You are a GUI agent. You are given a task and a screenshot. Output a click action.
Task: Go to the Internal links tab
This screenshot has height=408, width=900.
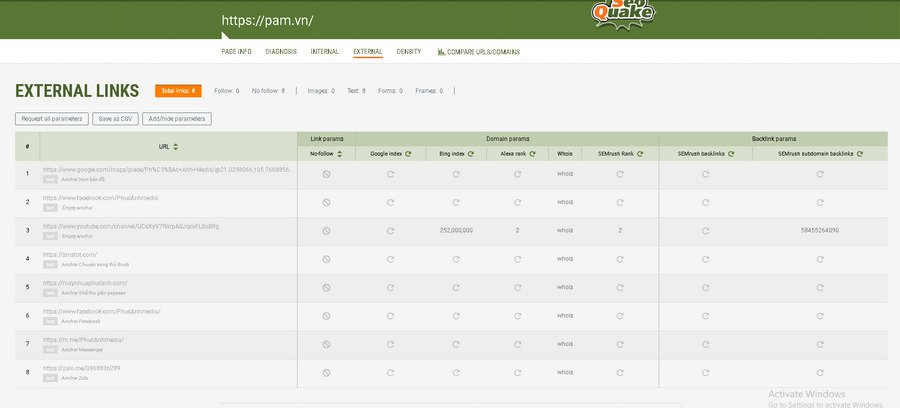tap(325, 51)
